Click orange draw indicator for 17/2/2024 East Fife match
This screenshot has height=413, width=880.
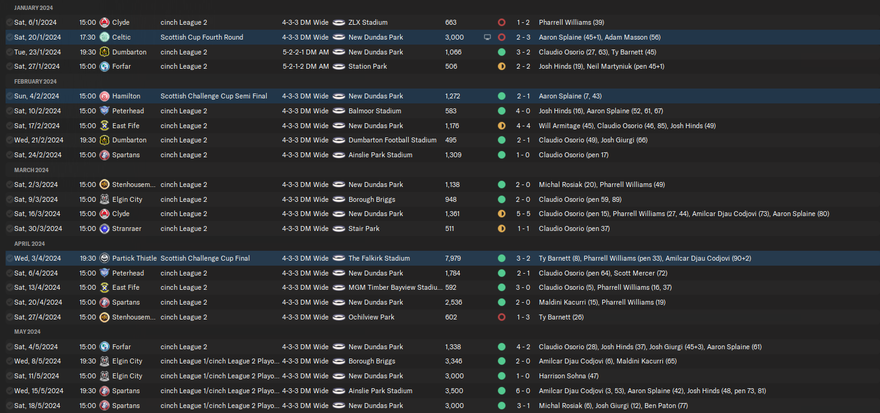(501, 126)
